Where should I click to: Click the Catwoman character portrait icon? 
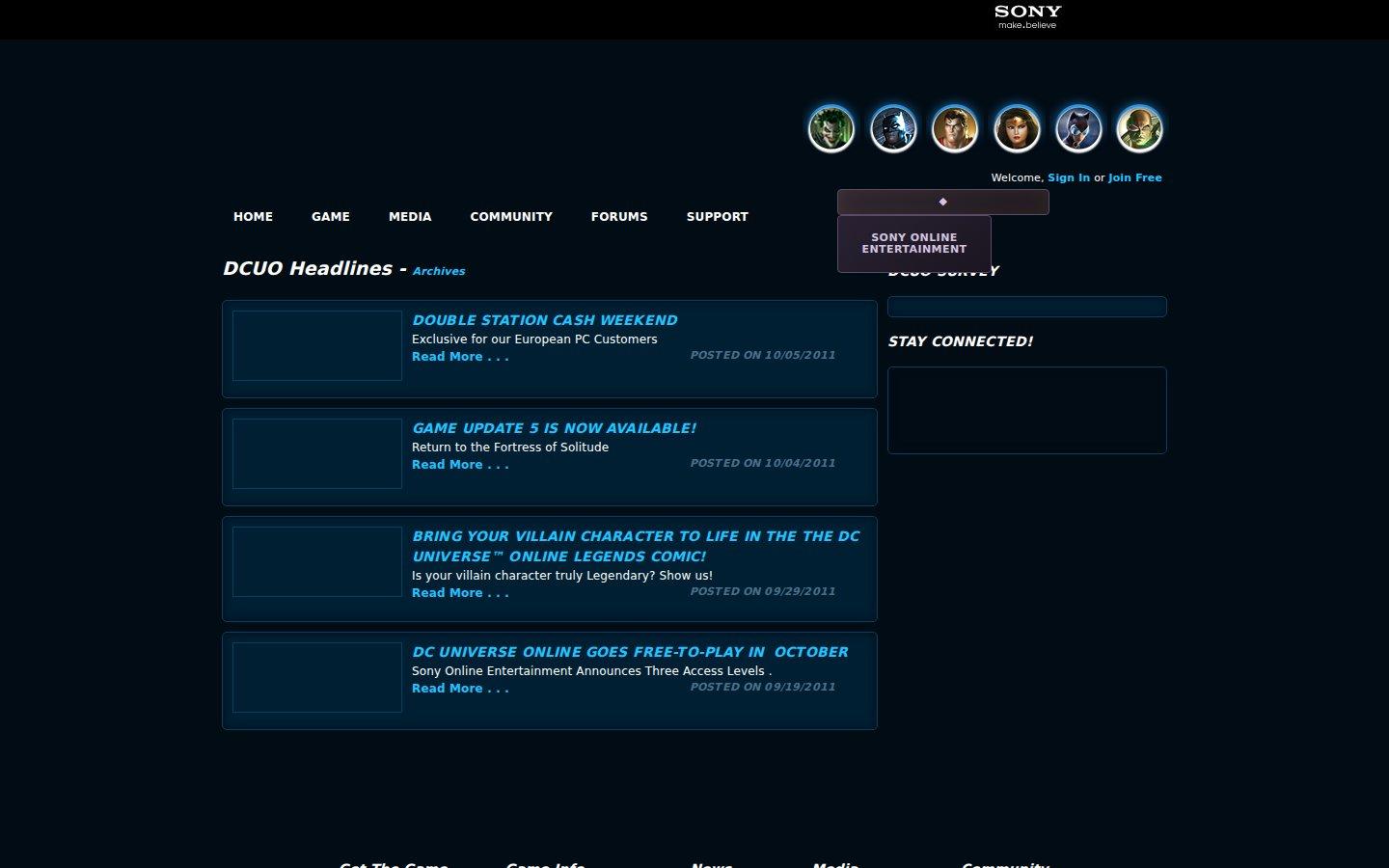[1078, 129]
